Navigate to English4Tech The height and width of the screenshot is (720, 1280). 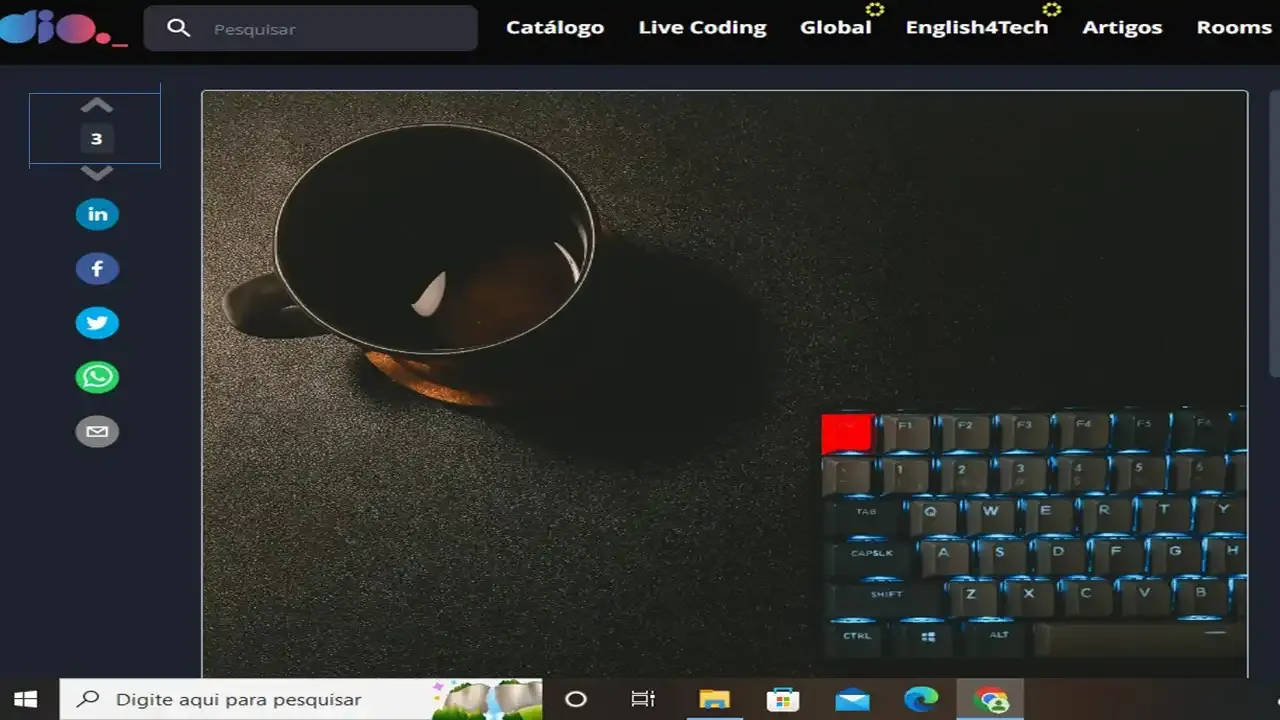[976, 28]
